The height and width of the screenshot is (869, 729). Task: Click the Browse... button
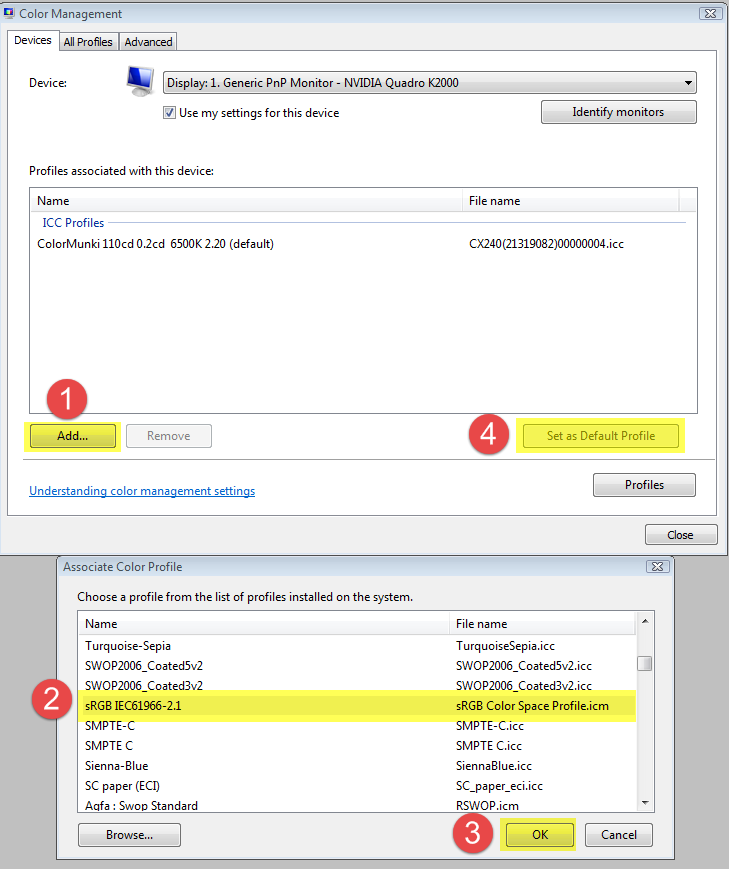coord(129,835)
